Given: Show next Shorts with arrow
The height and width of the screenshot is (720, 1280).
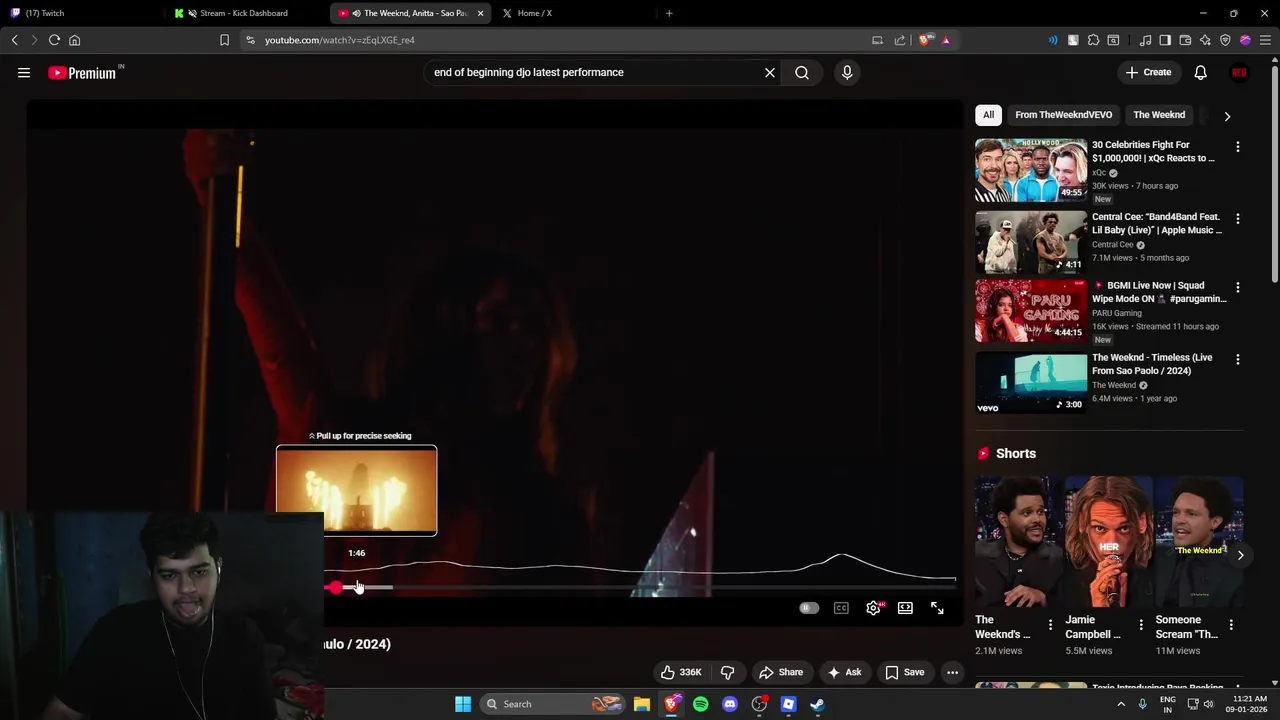Looking at the screenshot, I should pyautogui.click(x=1240, y=555).
